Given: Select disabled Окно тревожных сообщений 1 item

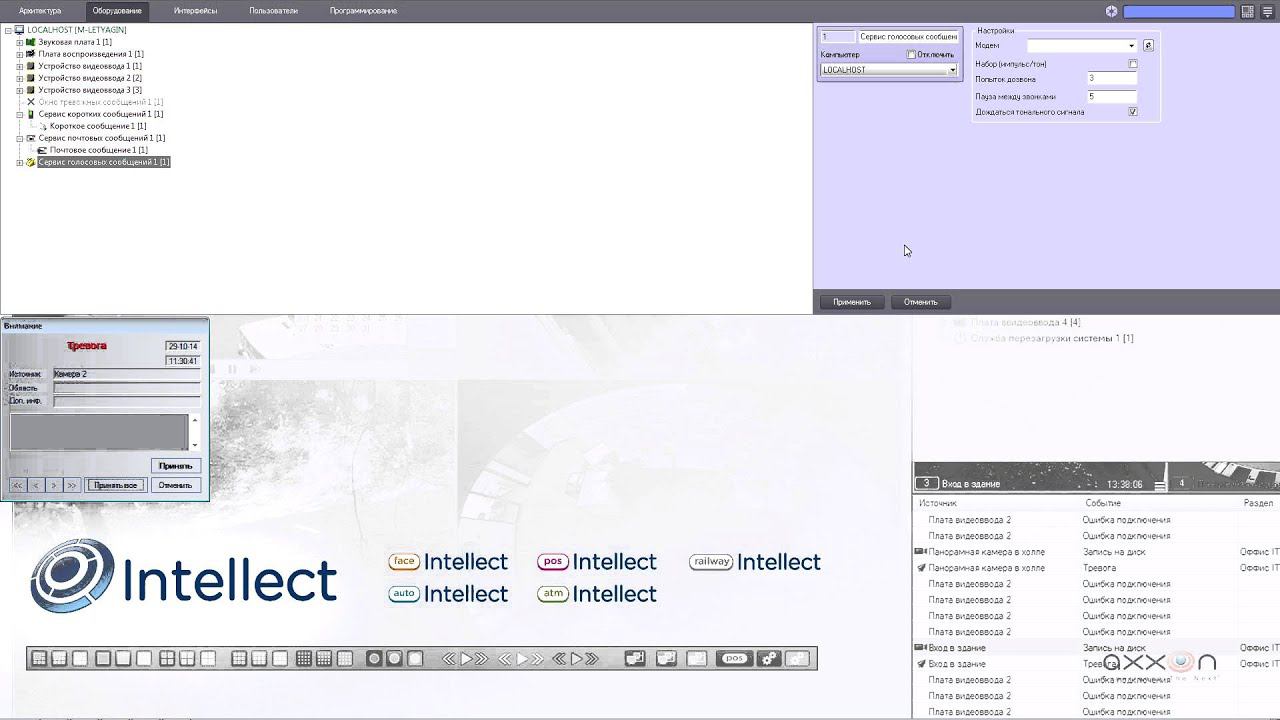Looking at the screenshot, I should pos(100,102).
